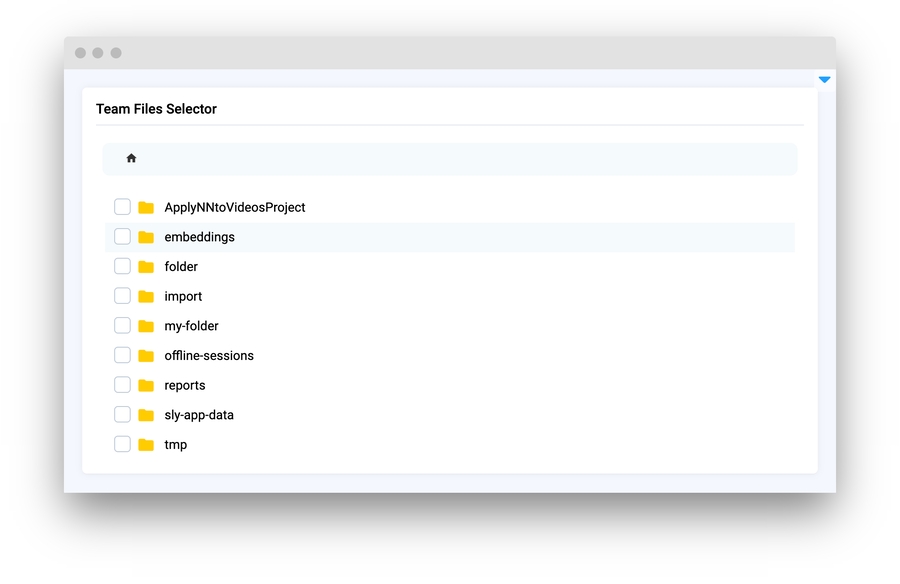Click the import folder icon

146,297
